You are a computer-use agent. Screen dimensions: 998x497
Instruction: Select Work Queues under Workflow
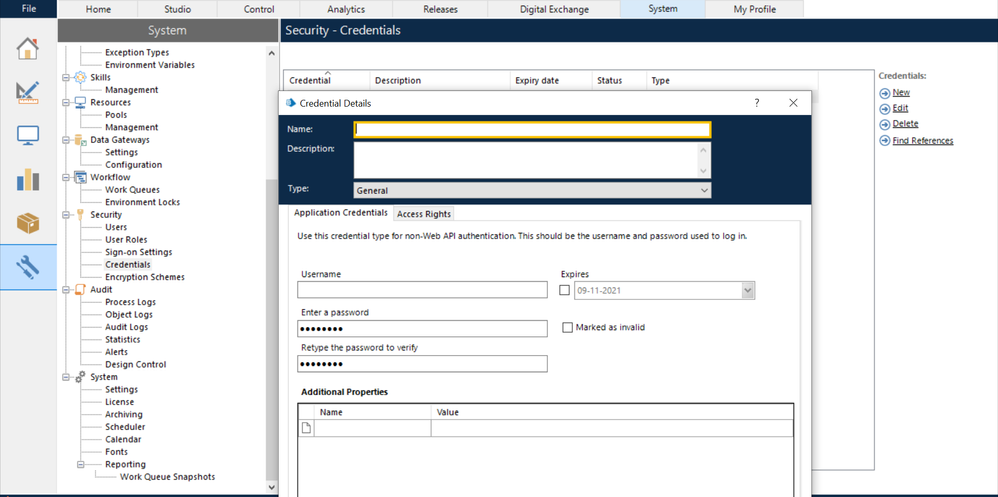[132, 190]
